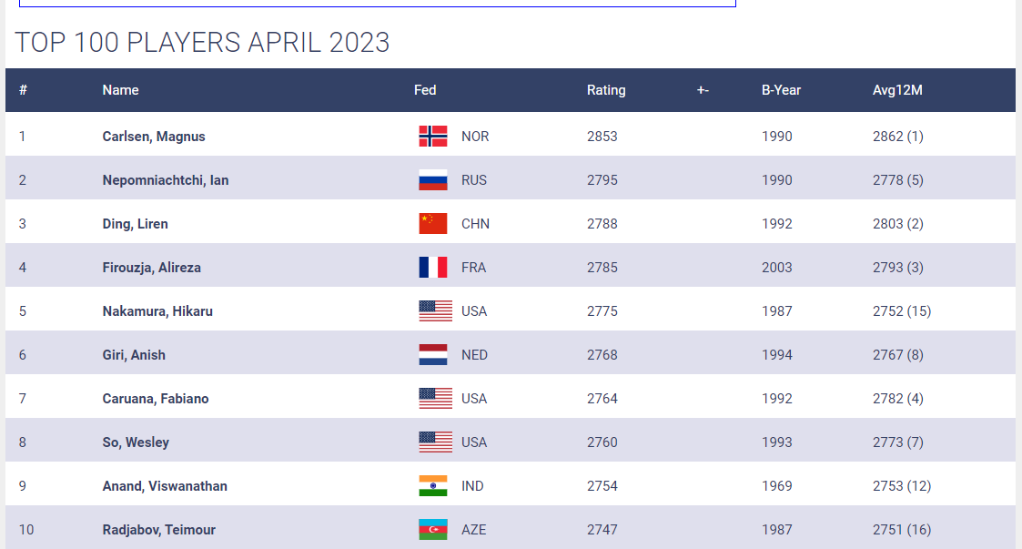This screenshot has width=1022, height=549.
Task: Click Radjabov, Teimour name link
Action: [158, 530]
